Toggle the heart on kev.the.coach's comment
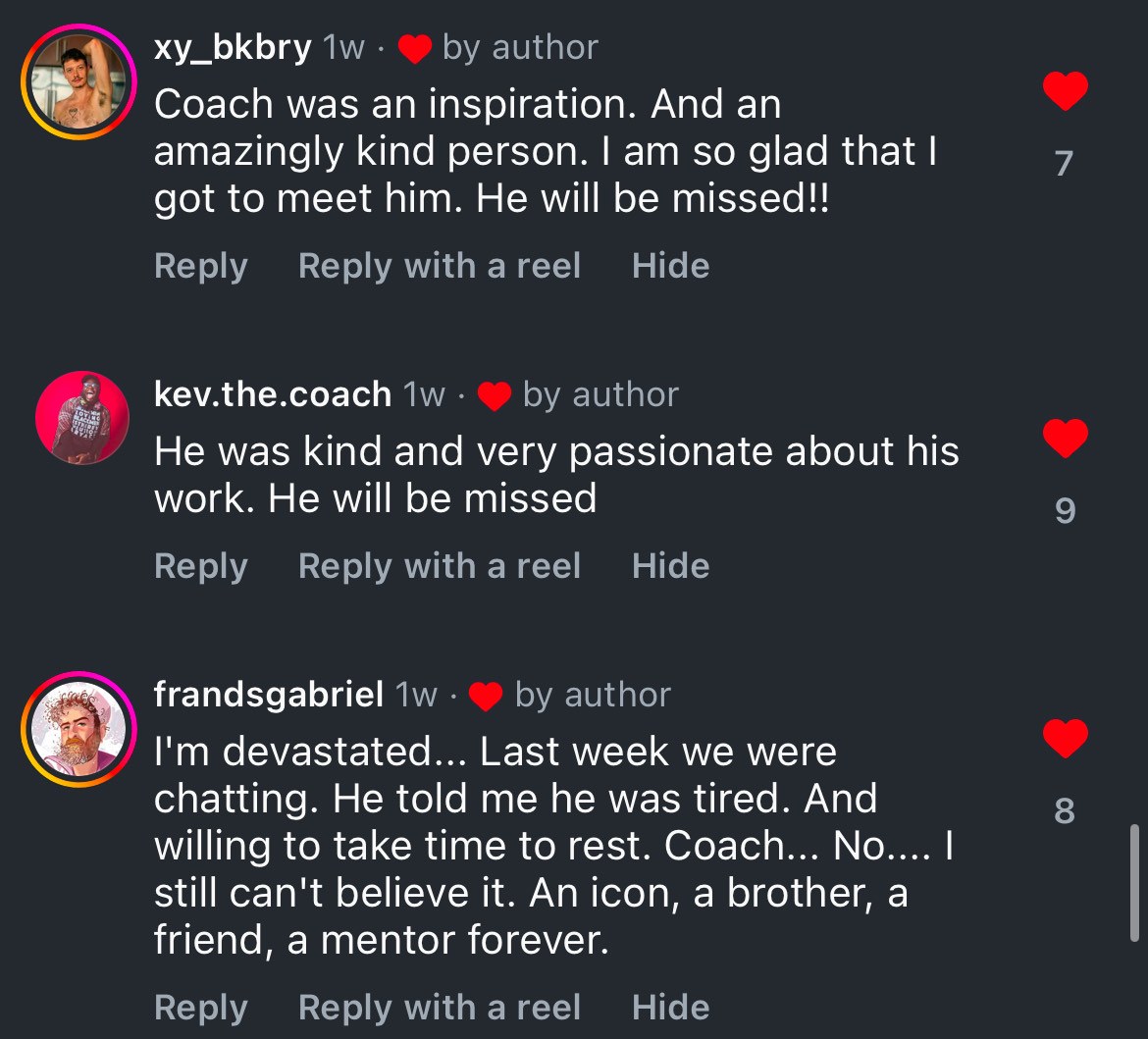Image resolution: width=1148 pixels, height=1039 pixels. tap(1066, 438)
